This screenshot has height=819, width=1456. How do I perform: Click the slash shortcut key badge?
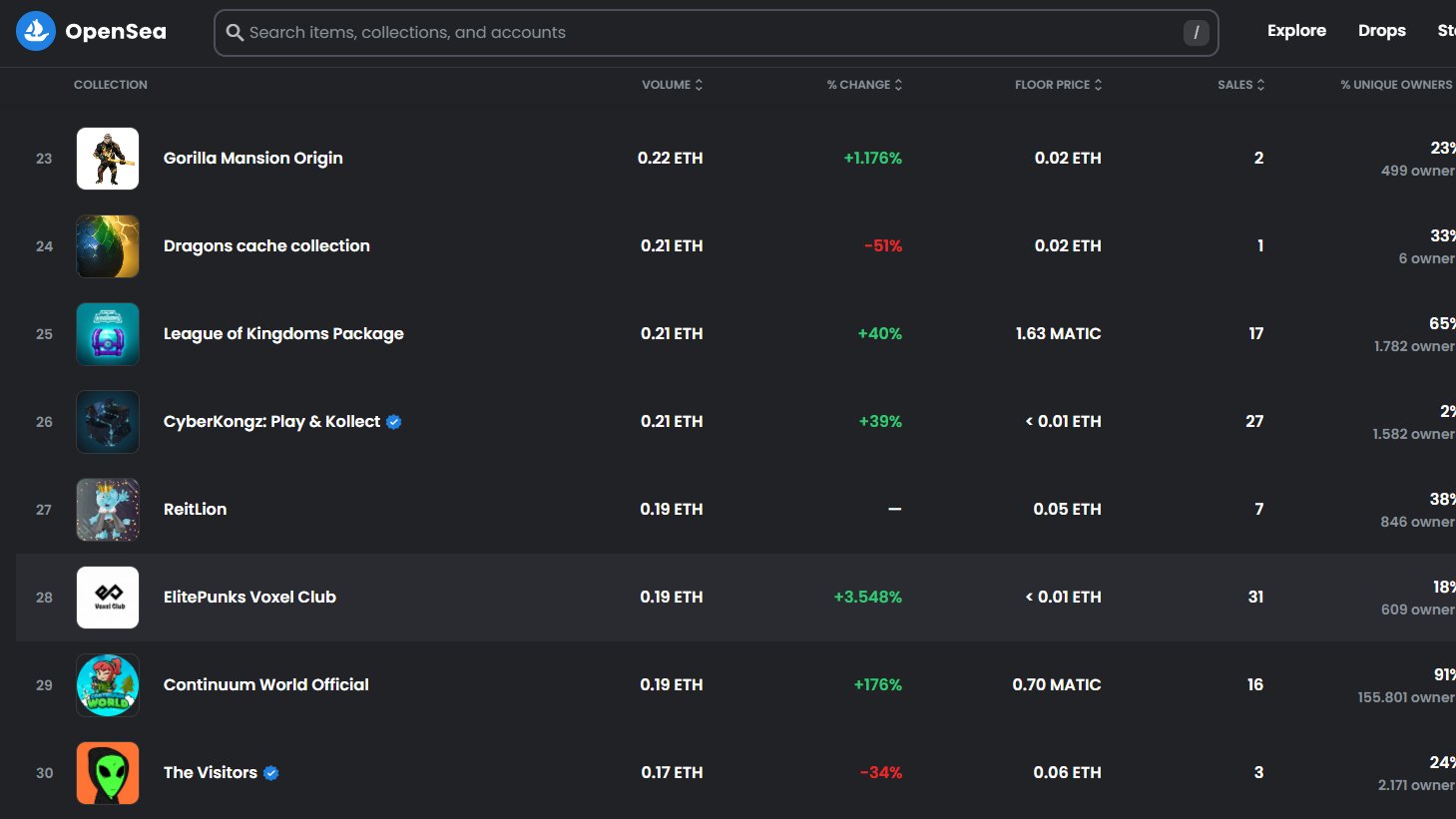1196,33
